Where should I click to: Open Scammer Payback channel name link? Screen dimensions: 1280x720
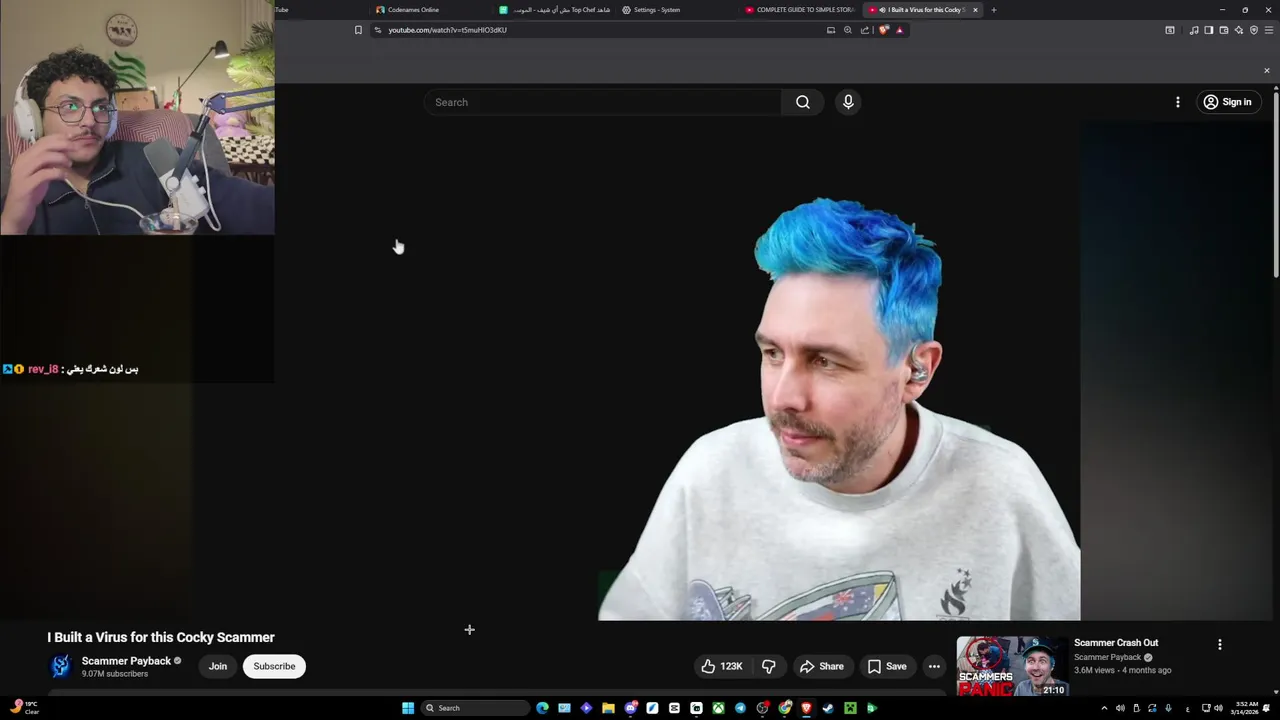click(126, 661)
